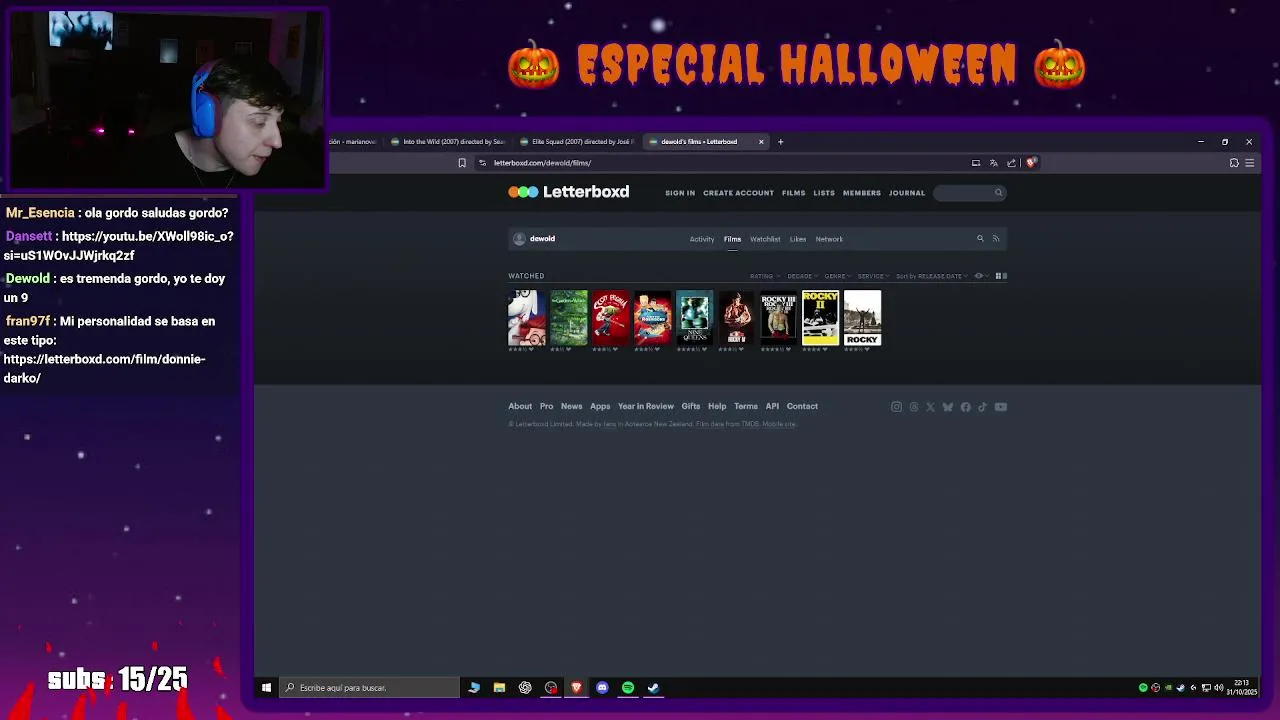Open Letterboxd X footer icon
This screenshot has width=1280, height=720.
coord(930,407)
